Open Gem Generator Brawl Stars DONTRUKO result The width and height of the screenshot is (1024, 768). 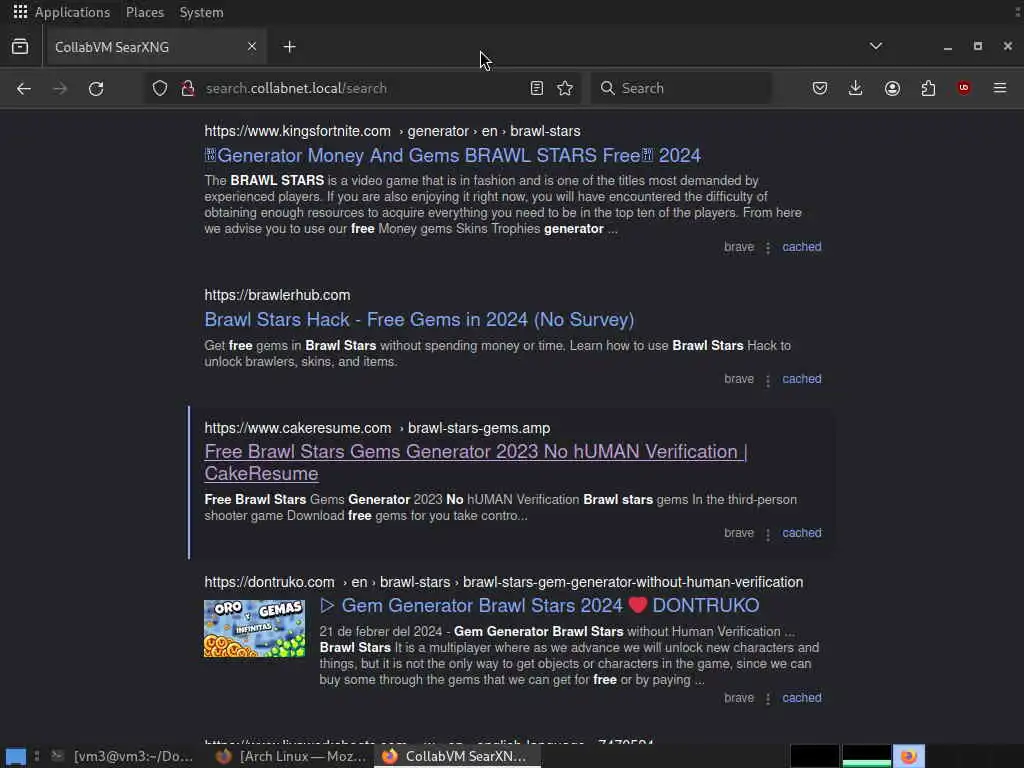[x=539, y=605]
